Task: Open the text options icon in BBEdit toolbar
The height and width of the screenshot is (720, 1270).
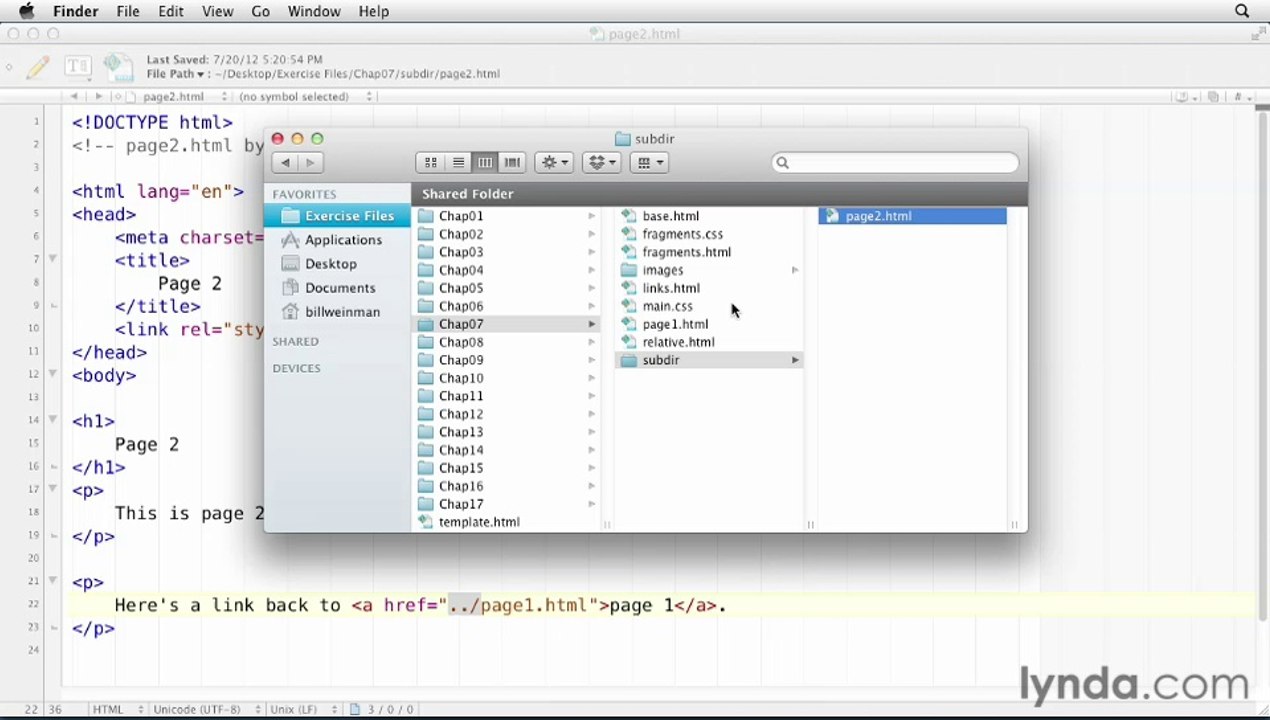Action: coord(77,67)
